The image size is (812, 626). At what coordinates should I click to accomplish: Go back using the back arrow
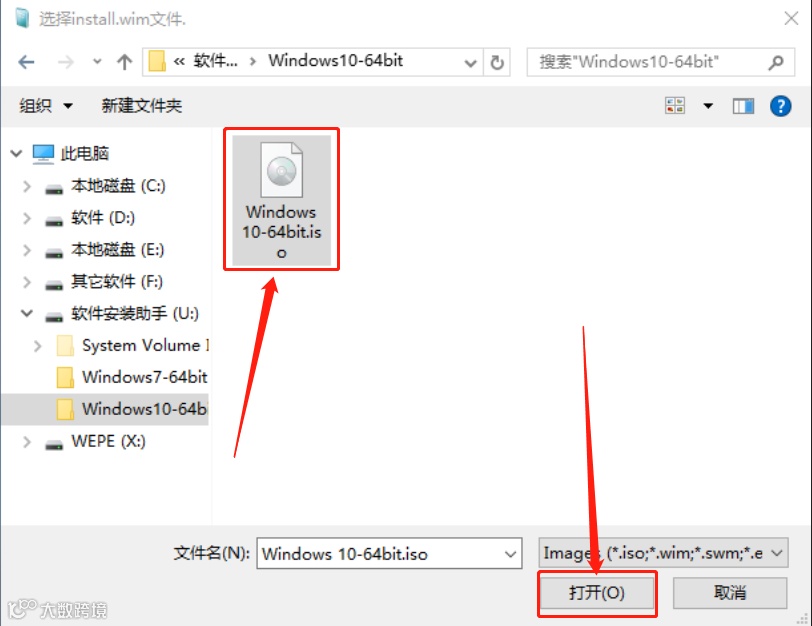26,62
